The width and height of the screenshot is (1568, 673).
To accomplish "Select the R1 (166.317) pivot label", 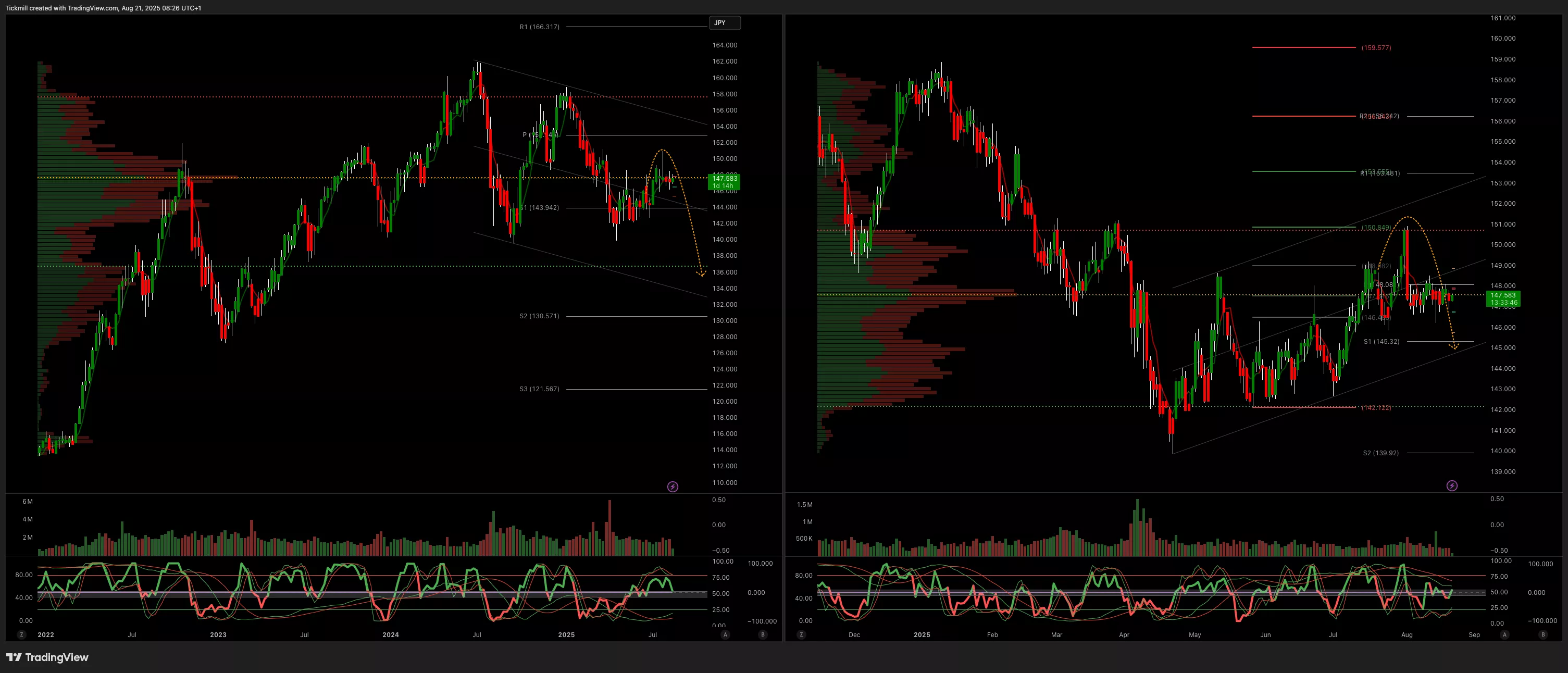I will click(x=539, y=27).
